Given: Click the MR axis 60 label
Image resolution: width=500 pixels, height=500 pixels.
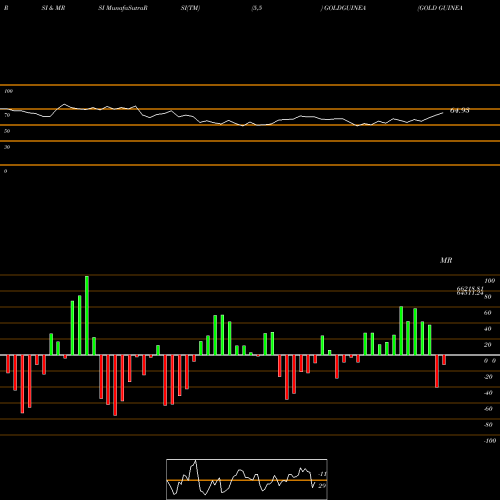Looking at the screenshot, I should 488,313.
